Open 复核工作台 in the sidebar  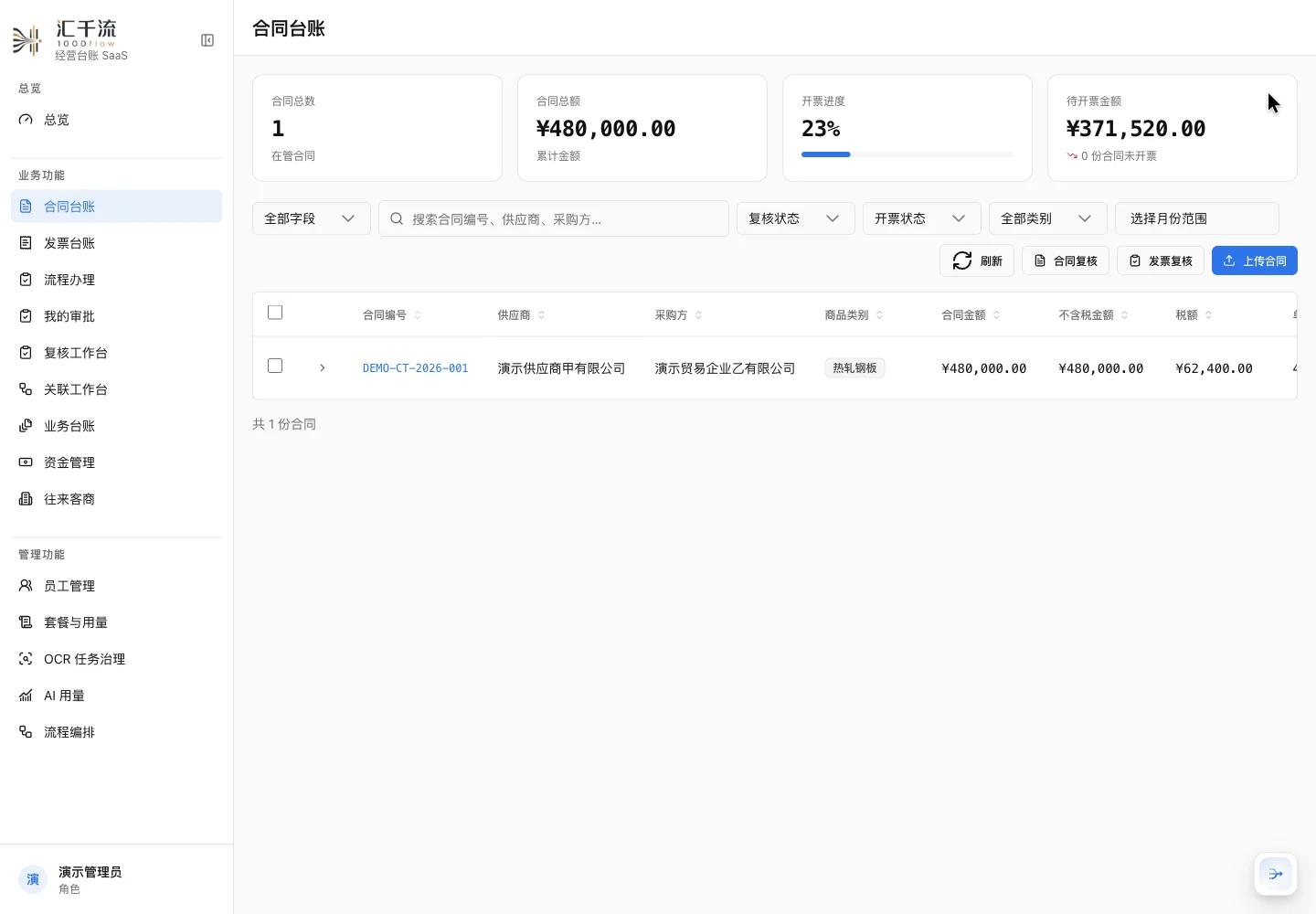click(116, 353)
